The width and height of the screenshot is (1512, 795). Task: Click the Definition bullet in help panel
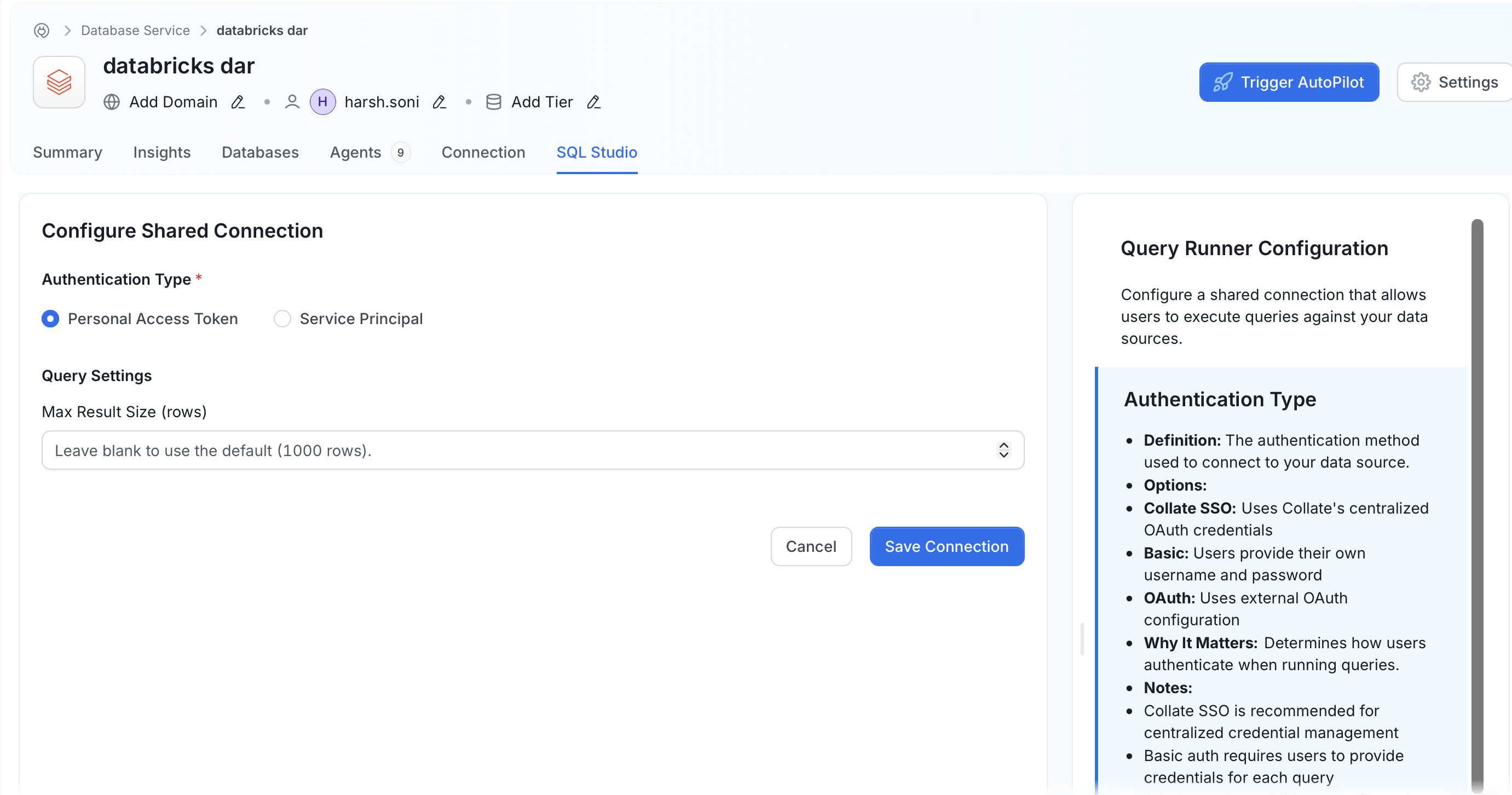click(1282, 452)
